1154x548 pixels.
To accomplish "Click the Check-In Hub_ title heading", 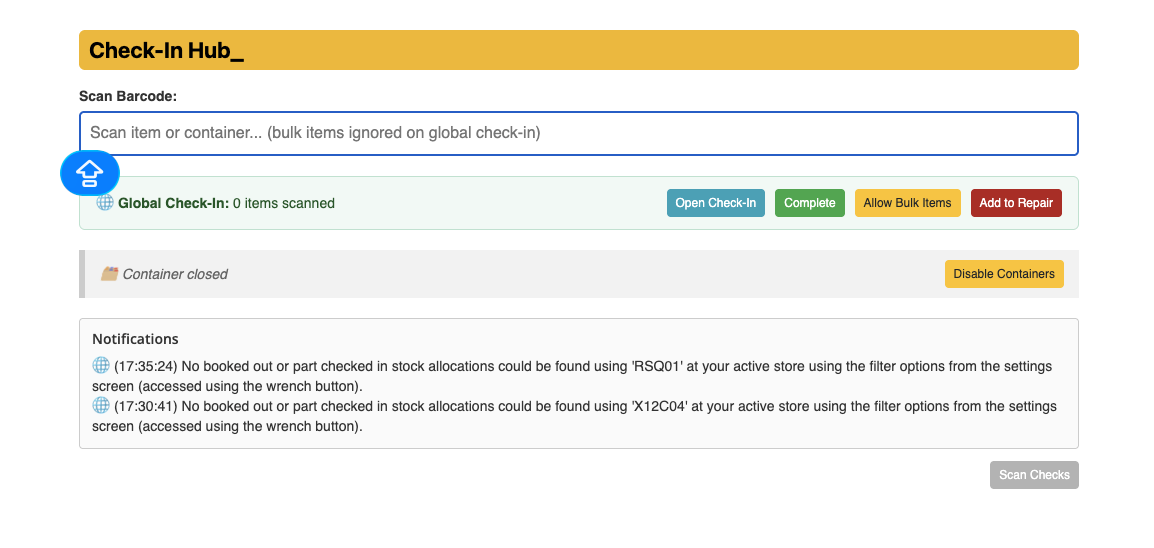I will point(166,51).
